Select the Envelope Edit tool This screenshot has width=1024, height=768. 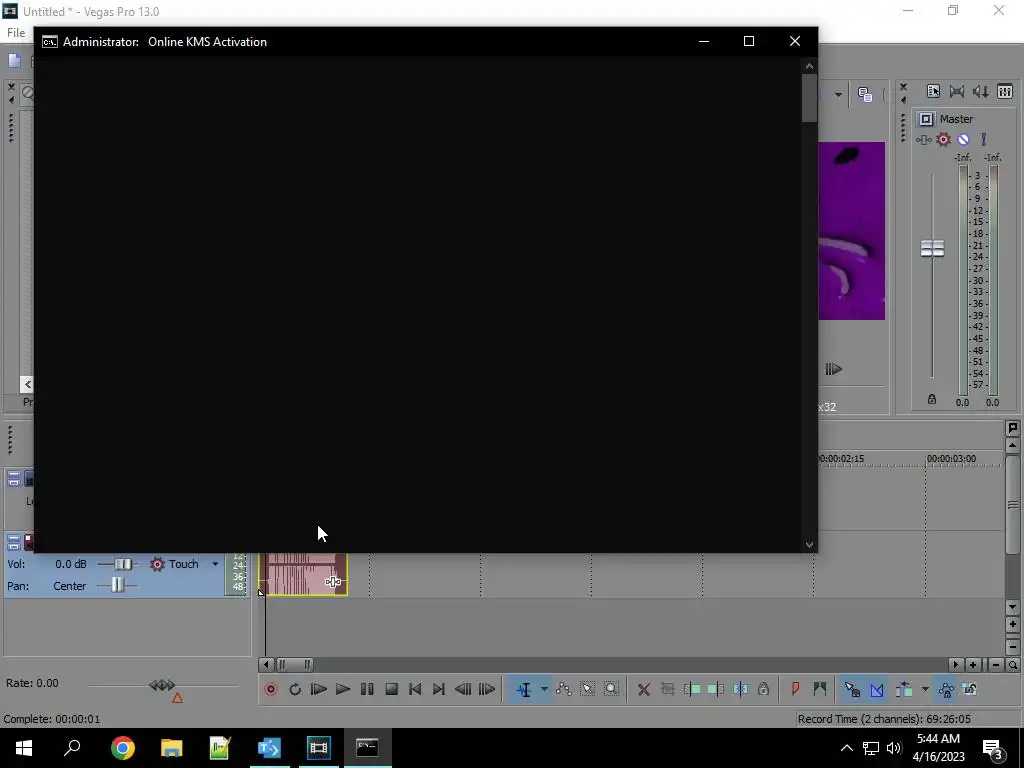[x=564, y=689]
